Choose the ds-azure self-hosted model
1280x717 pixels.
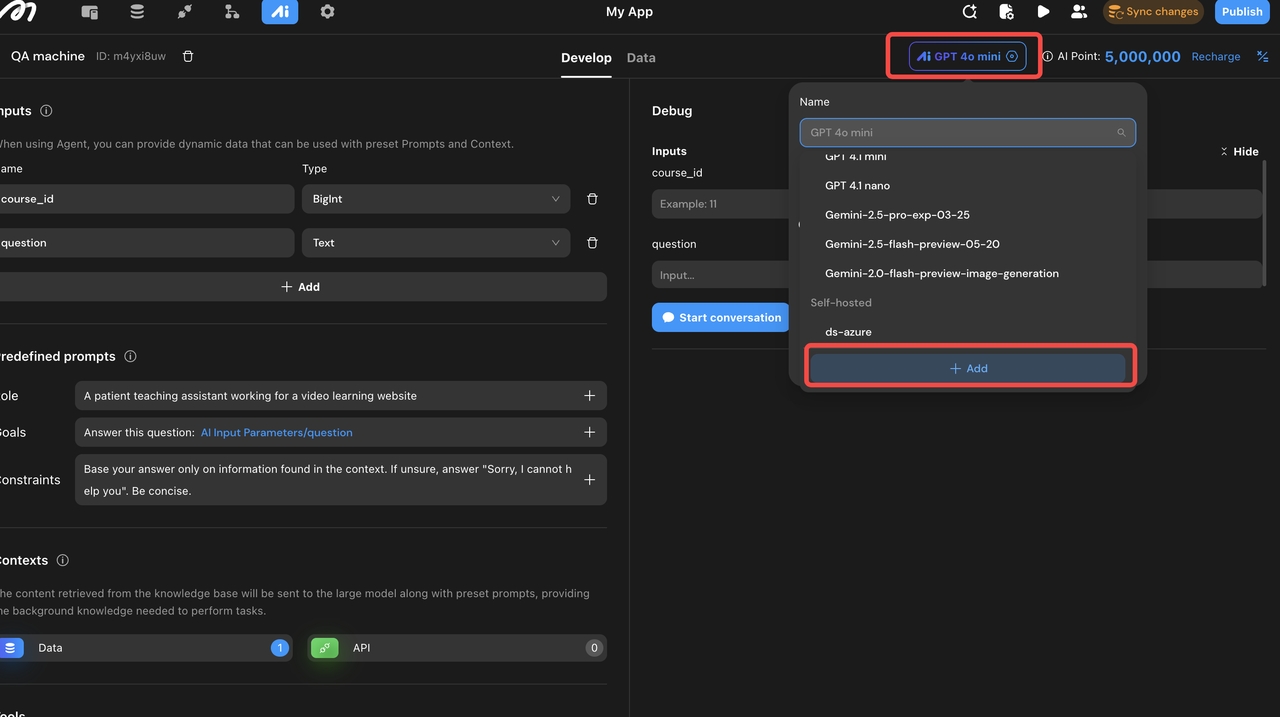848,332
